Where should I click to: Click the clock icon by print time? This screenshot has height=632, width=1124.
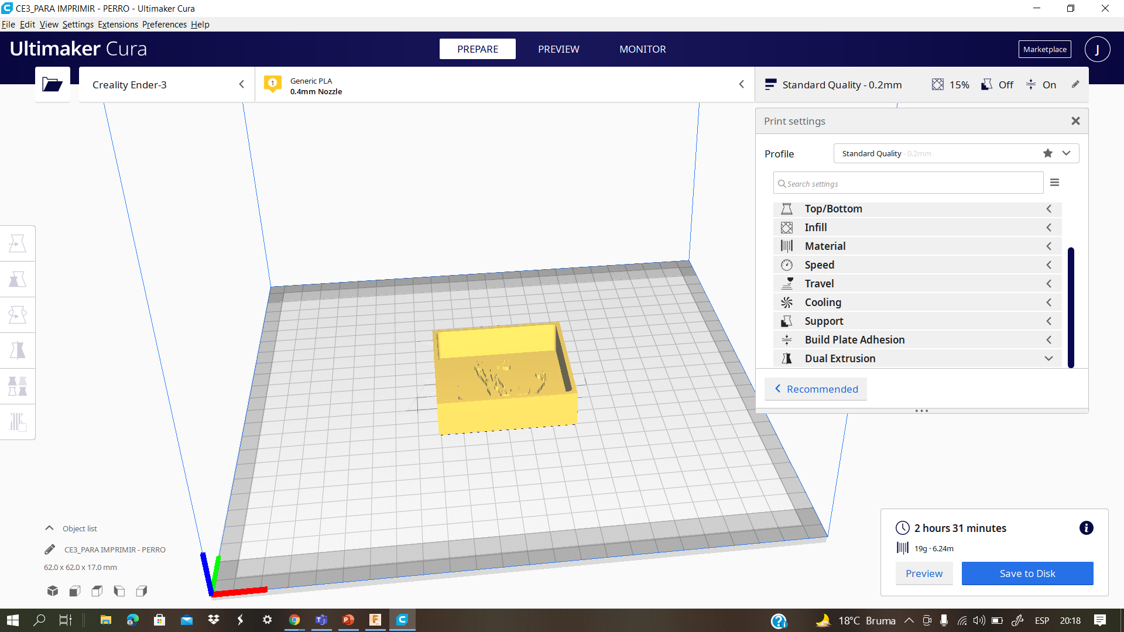point(902,528)
